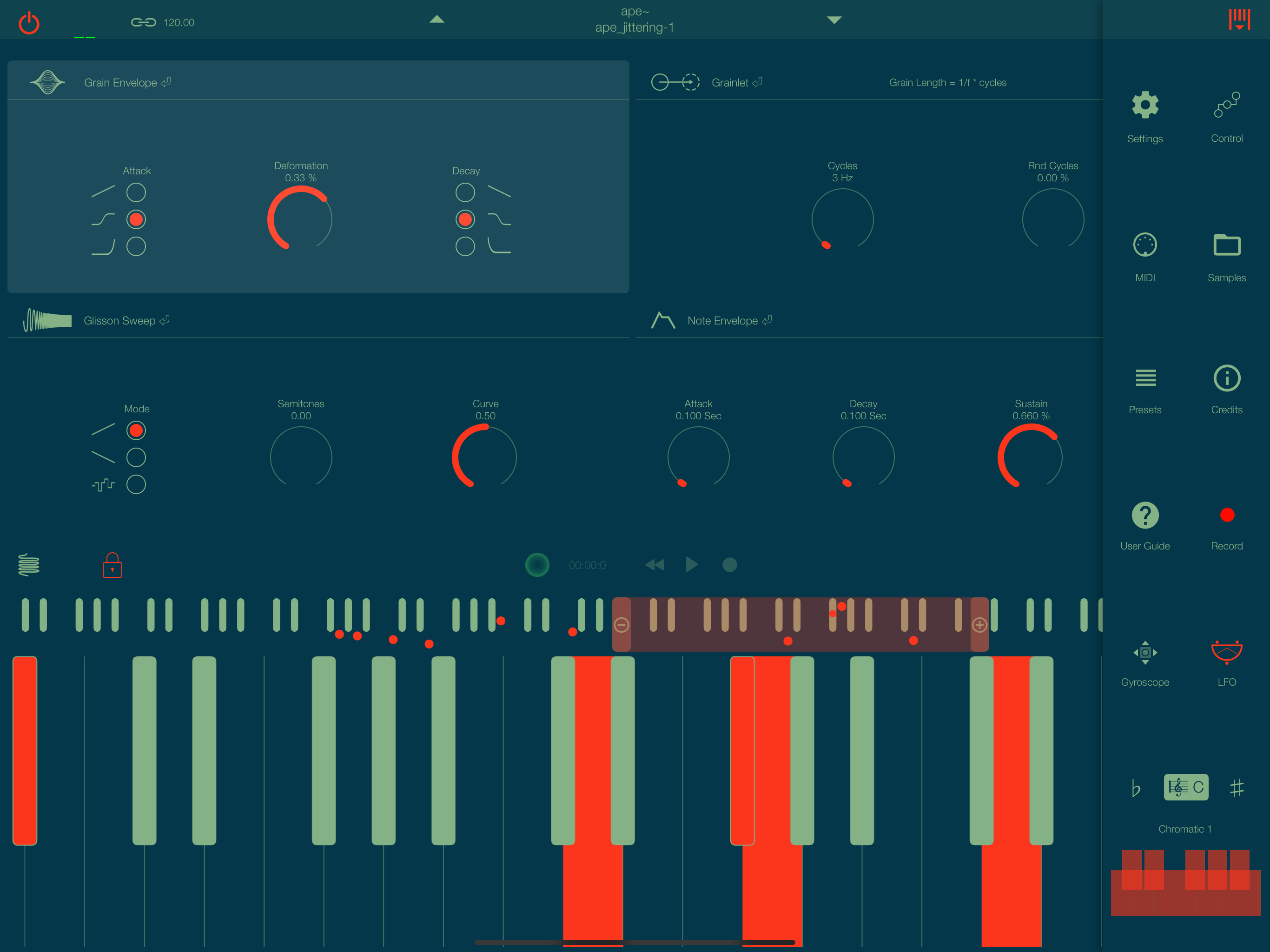Click the Grainlet section icon
Viewport: 1270px width, 952px height.
(675, 82)
